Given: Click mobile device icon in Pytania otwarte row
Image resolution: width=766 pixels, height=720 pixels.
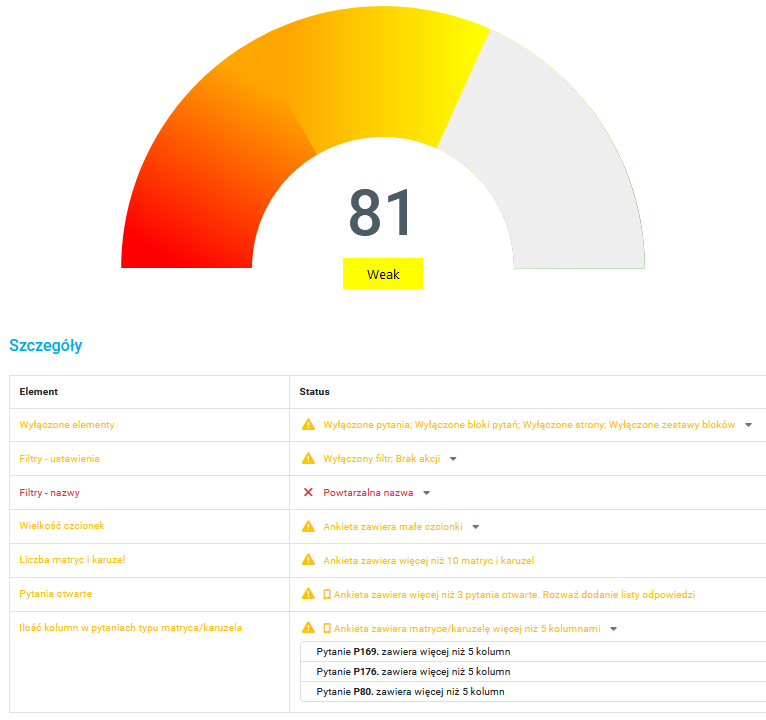Looking at the screenshot, I should pyautogui.click(x=326, y=595).
